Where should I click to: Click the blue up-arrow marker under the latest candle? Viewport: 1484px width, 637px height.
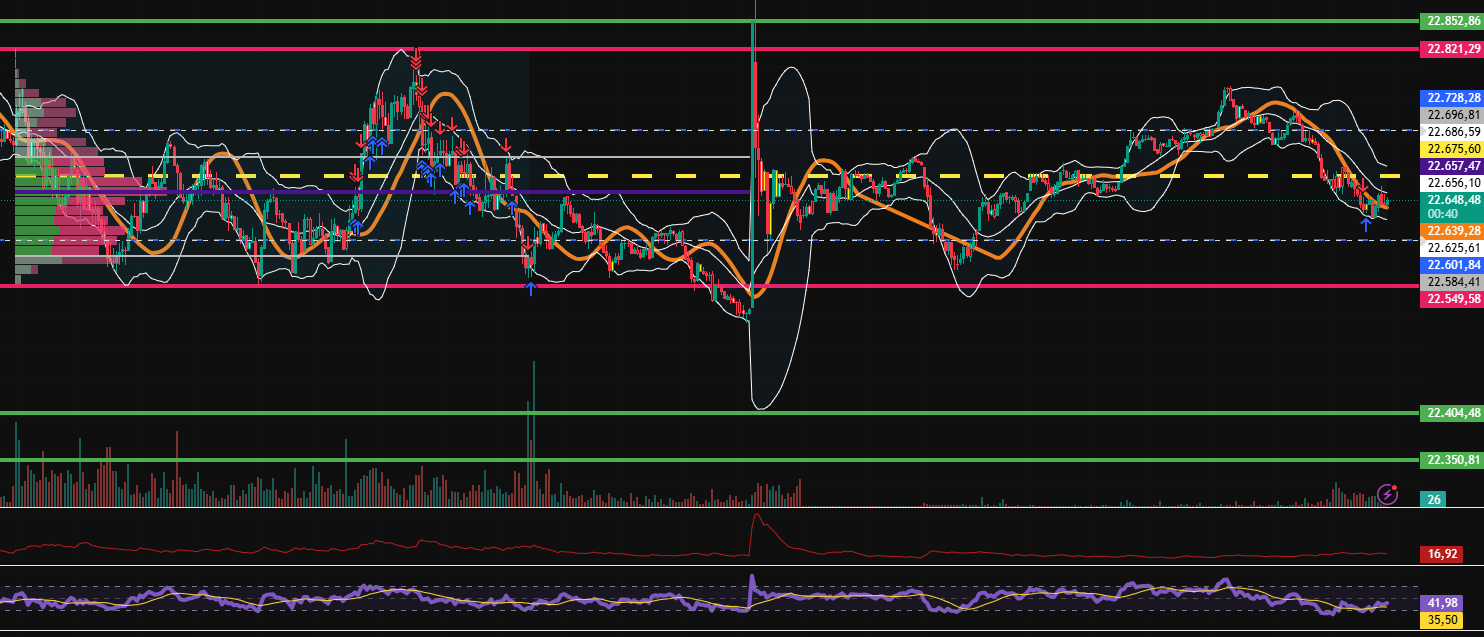pyautogui.click(x=1366, y=225)
